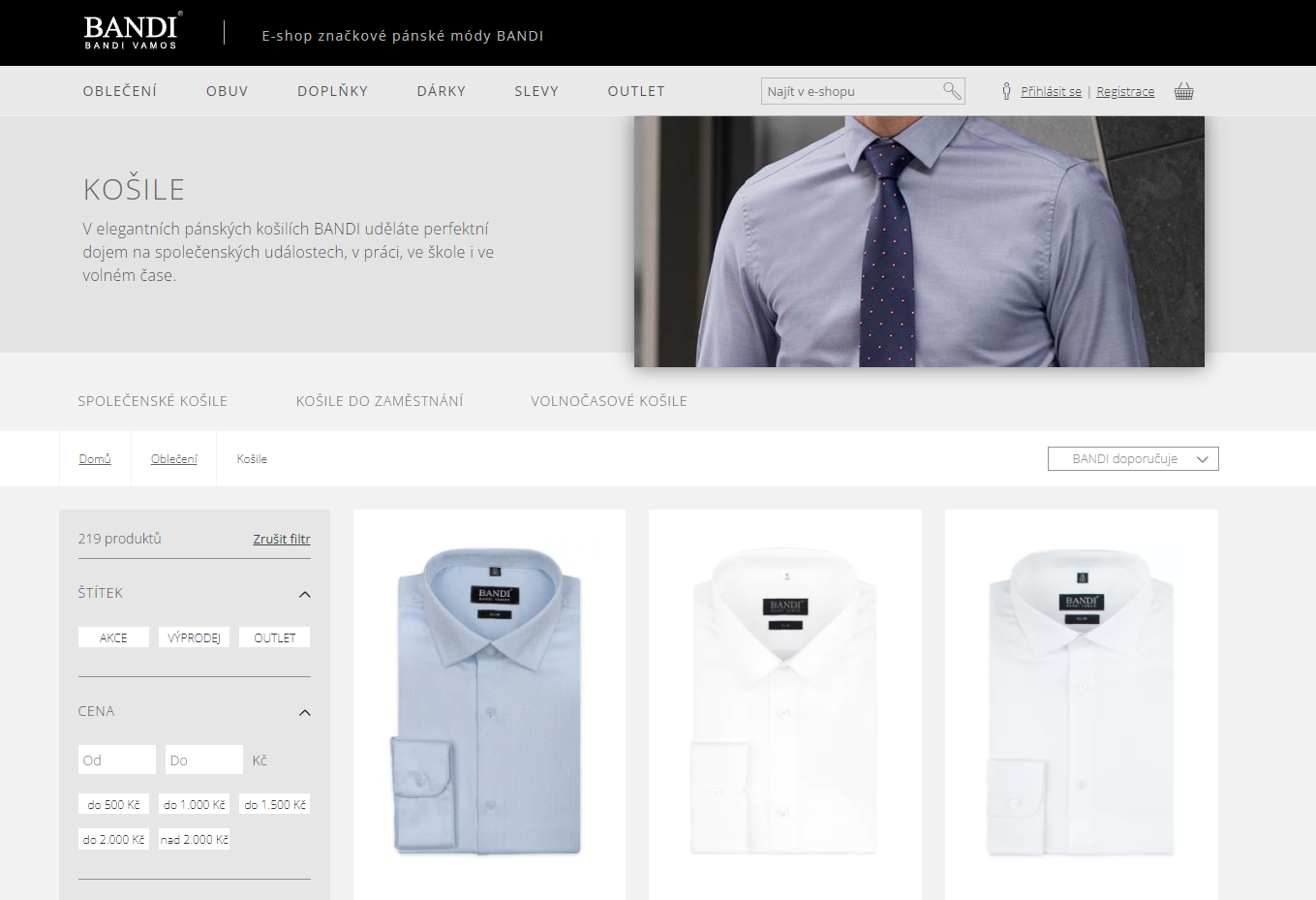
Task: Select price filter 'do 1.500 Kč'
Action: click(x=275, y=804)
